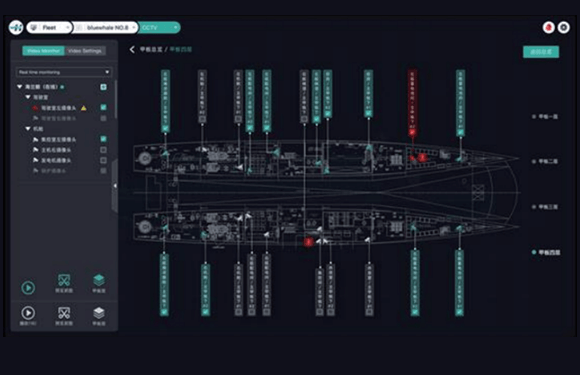Go back using the breadcrumb arrow
Screen dimensions: 580x375
132,50
